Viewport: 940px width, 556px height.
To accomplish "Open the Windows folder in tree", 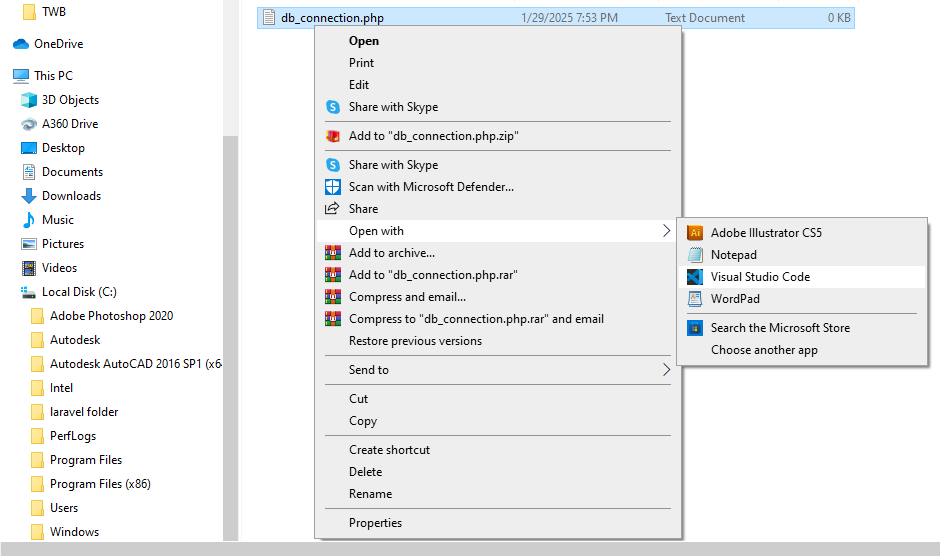I will point(74,532).
